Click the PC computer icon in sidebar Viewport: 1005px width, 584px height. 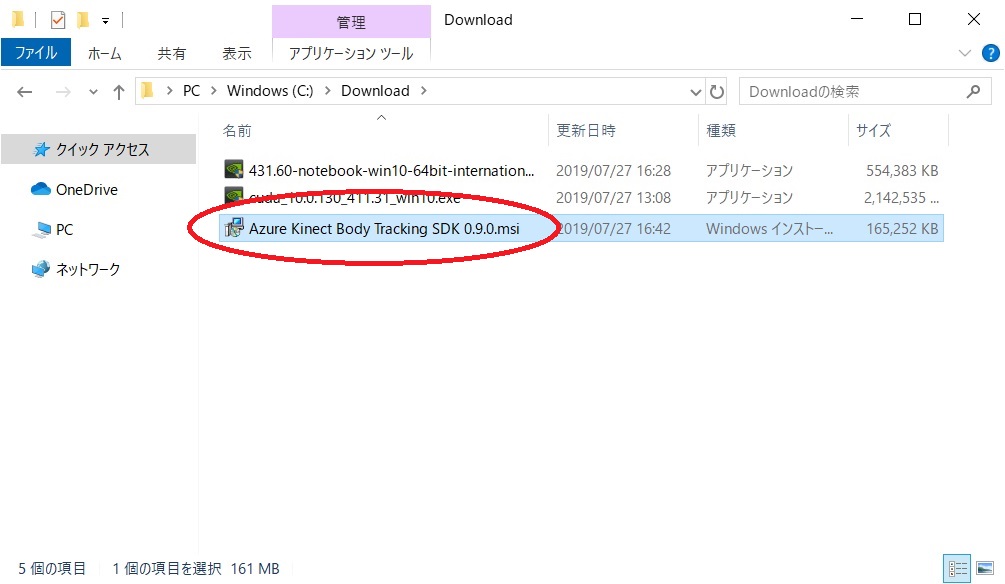tap(41, 229)
